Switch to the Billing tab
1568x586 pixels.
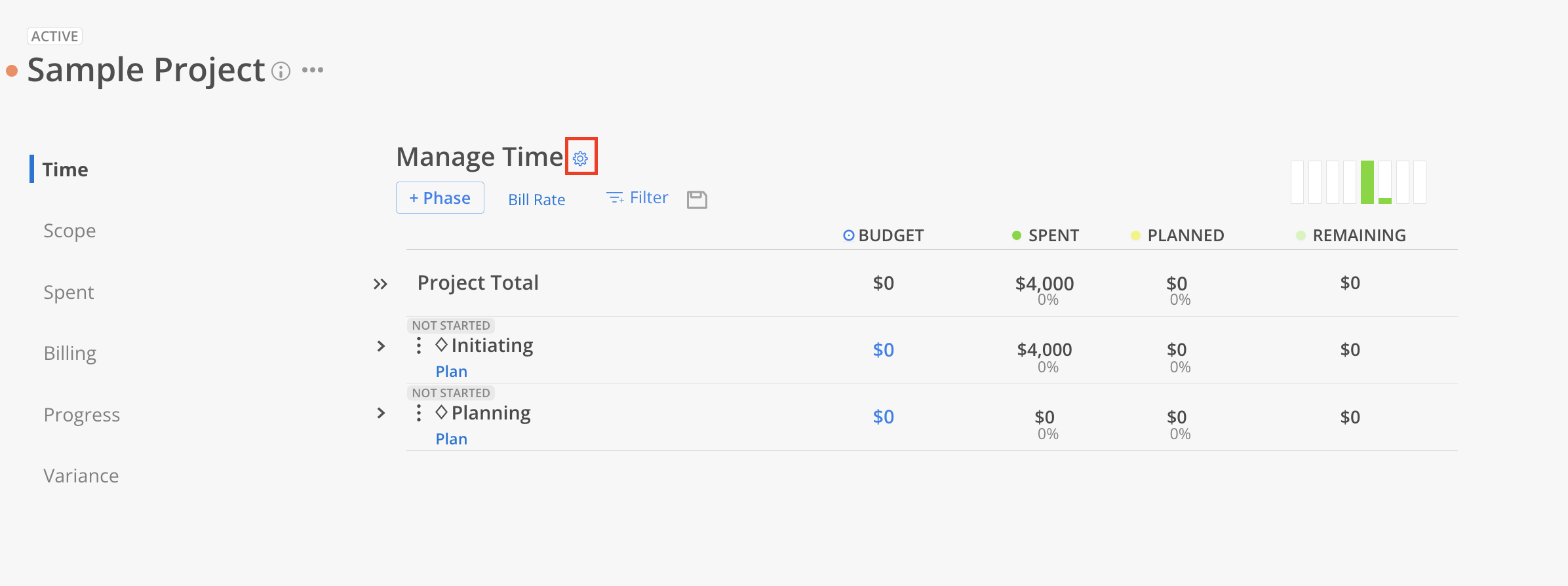point(70,353)
